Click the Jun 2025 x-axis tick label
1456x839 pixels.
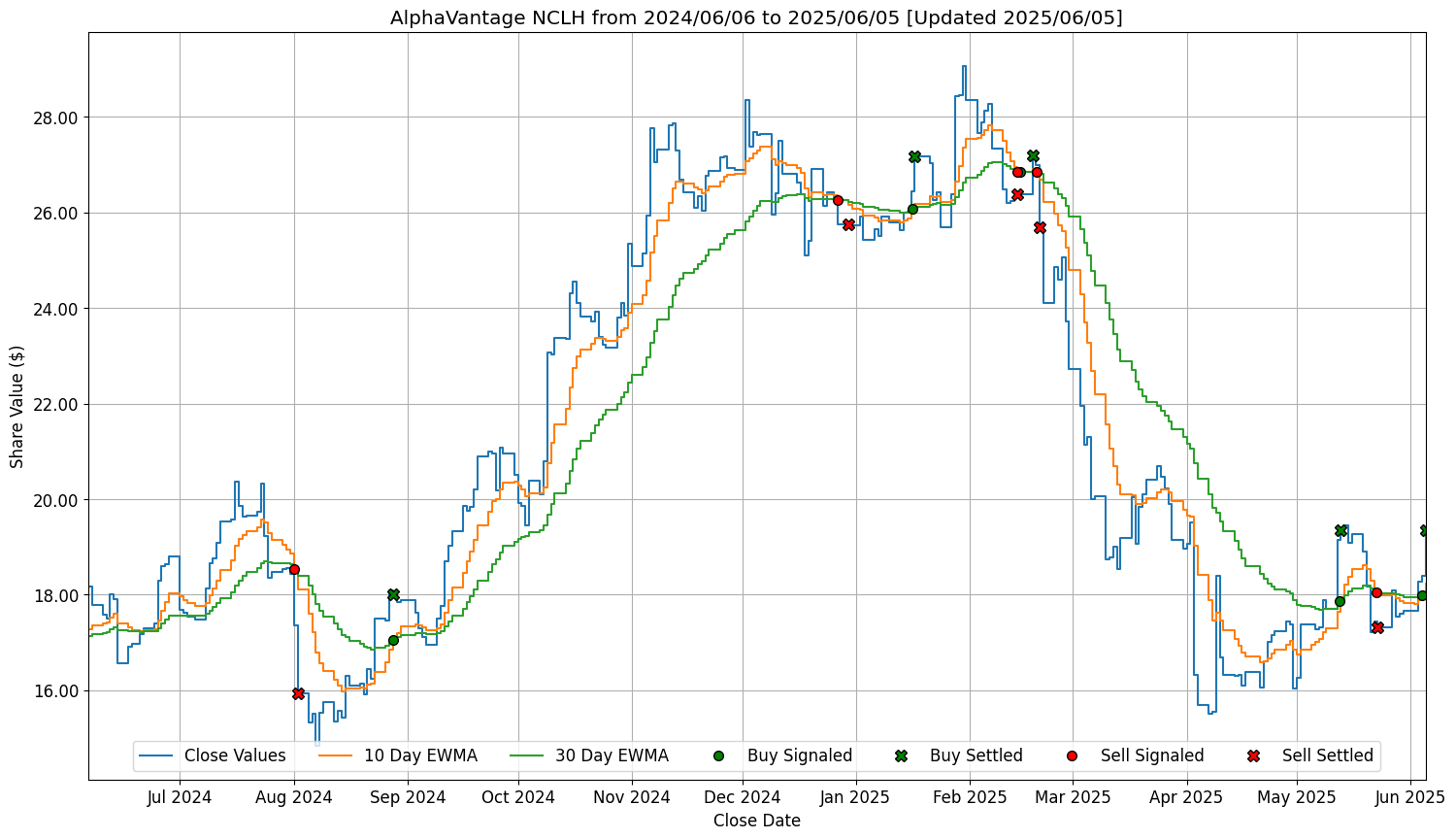point(1411,798)
